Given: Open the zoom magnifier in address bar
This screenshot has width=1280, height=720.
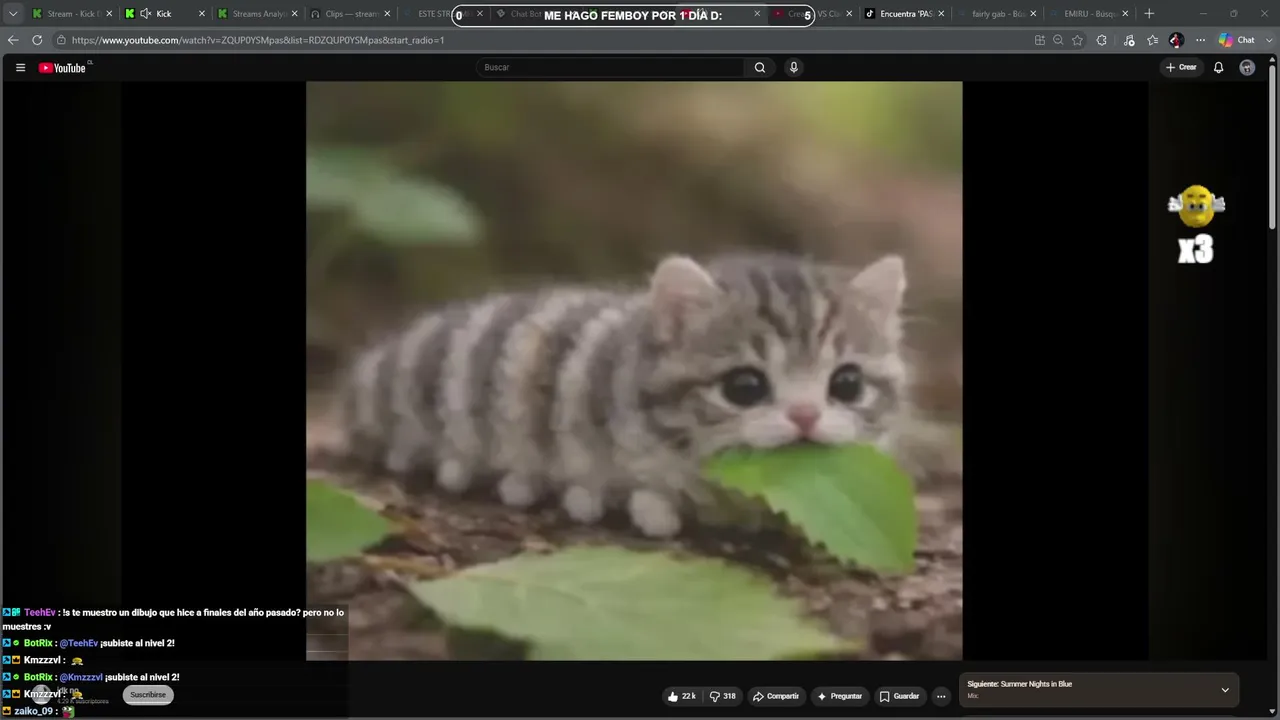Looking at the screenshot, I should click(x=1058, y=40).
